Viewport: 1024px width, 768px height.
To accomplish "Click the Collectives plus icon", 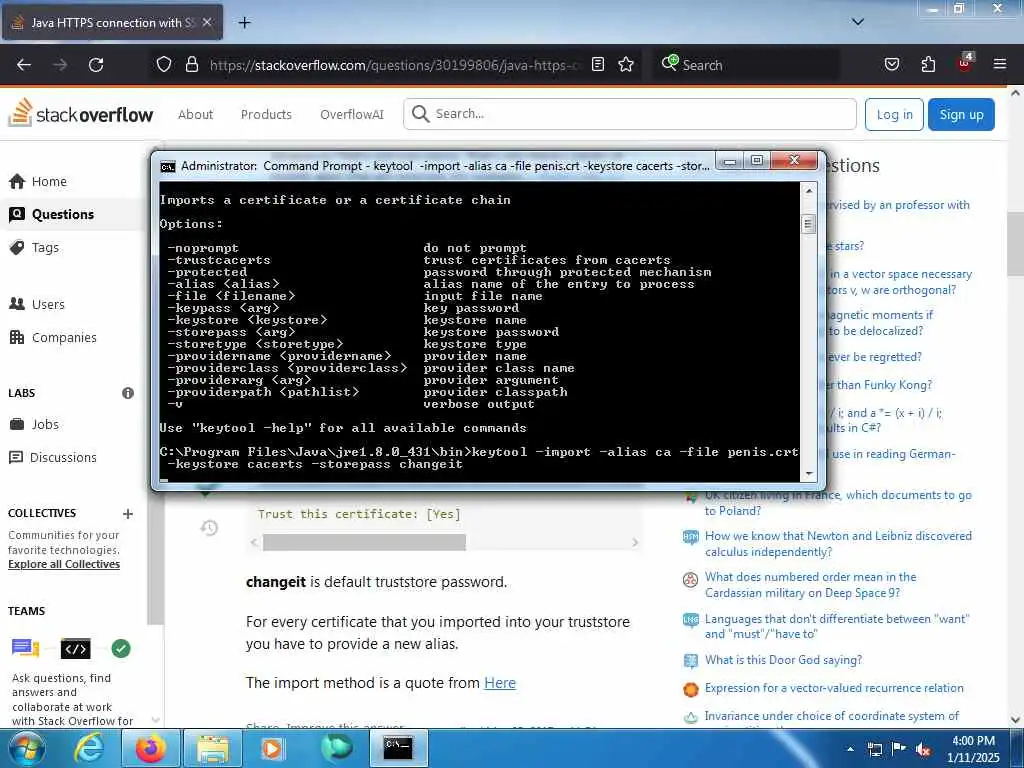I will point(128,514).
